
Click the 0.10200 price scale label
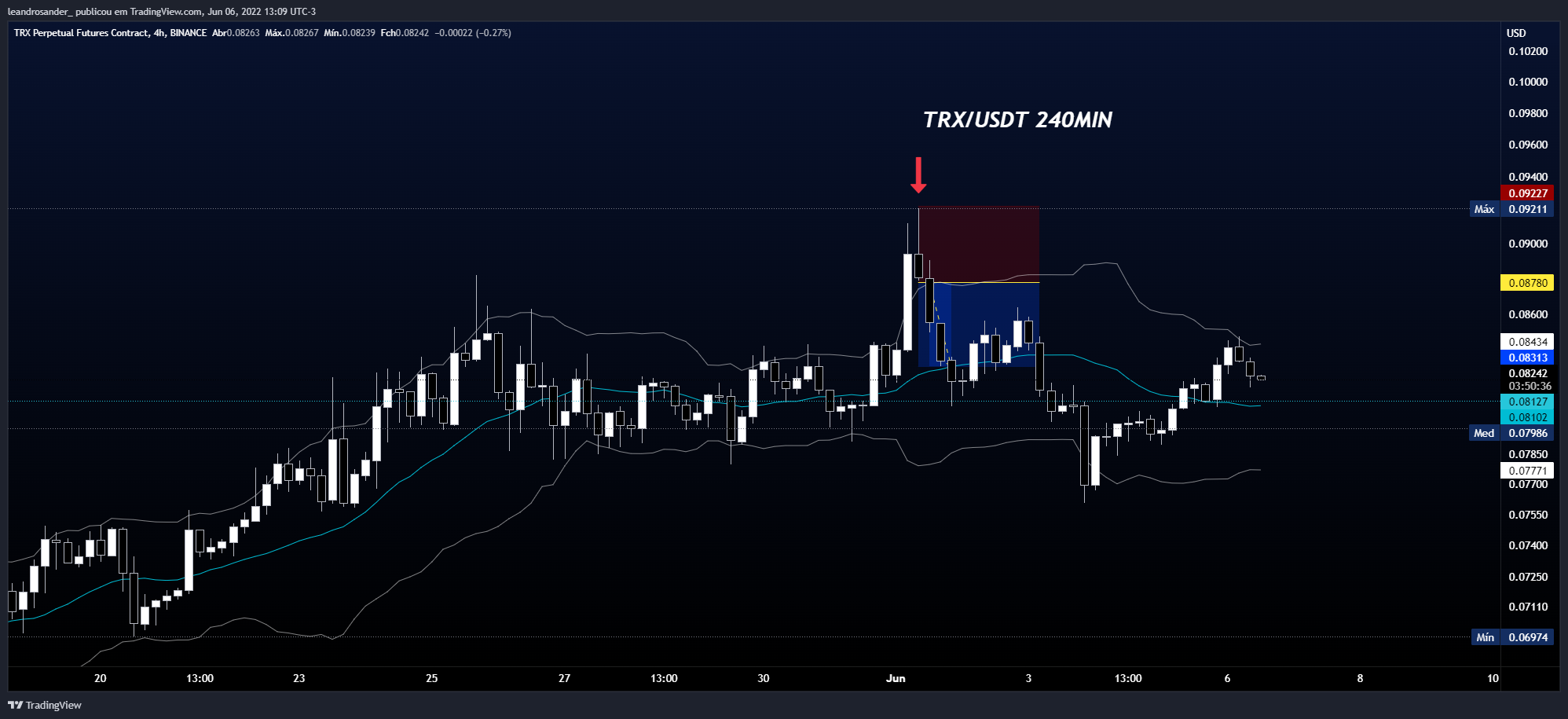[1528, 51]
